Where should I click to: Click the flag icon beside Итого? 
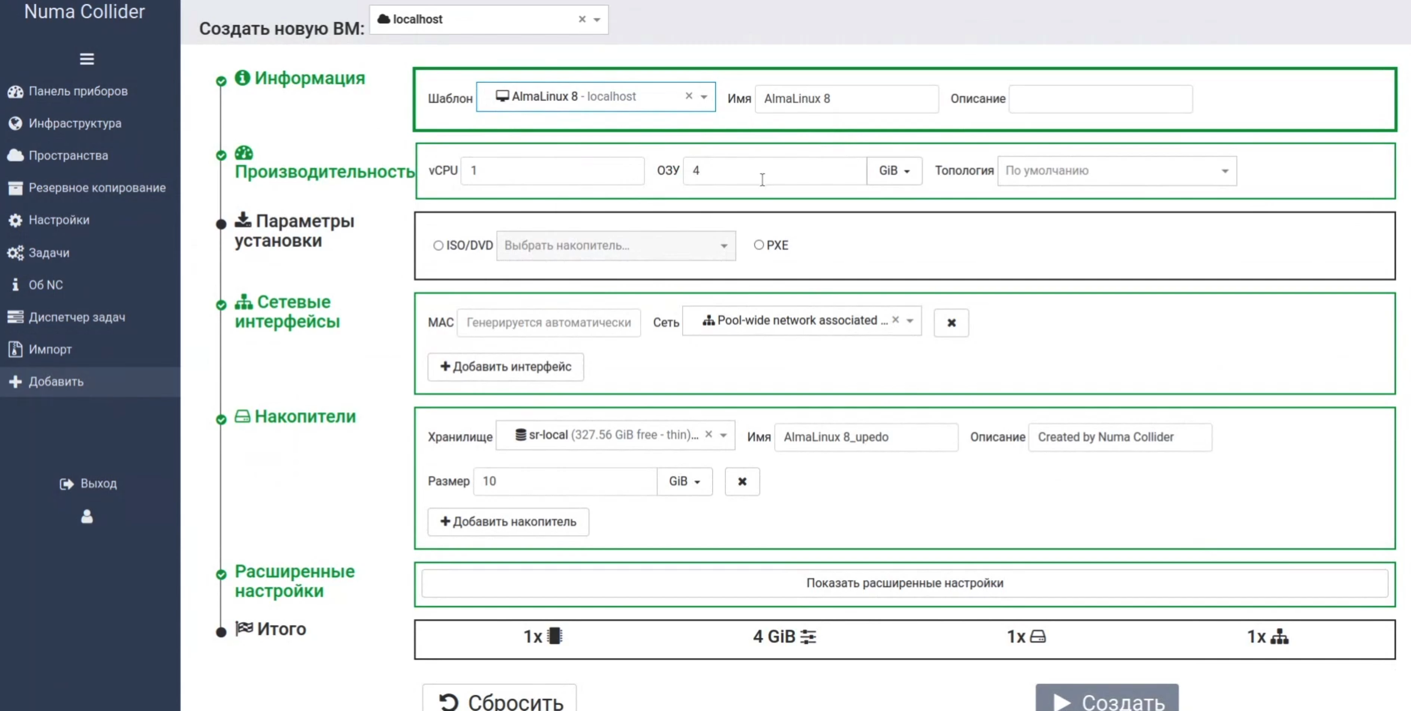pos(244,629)
